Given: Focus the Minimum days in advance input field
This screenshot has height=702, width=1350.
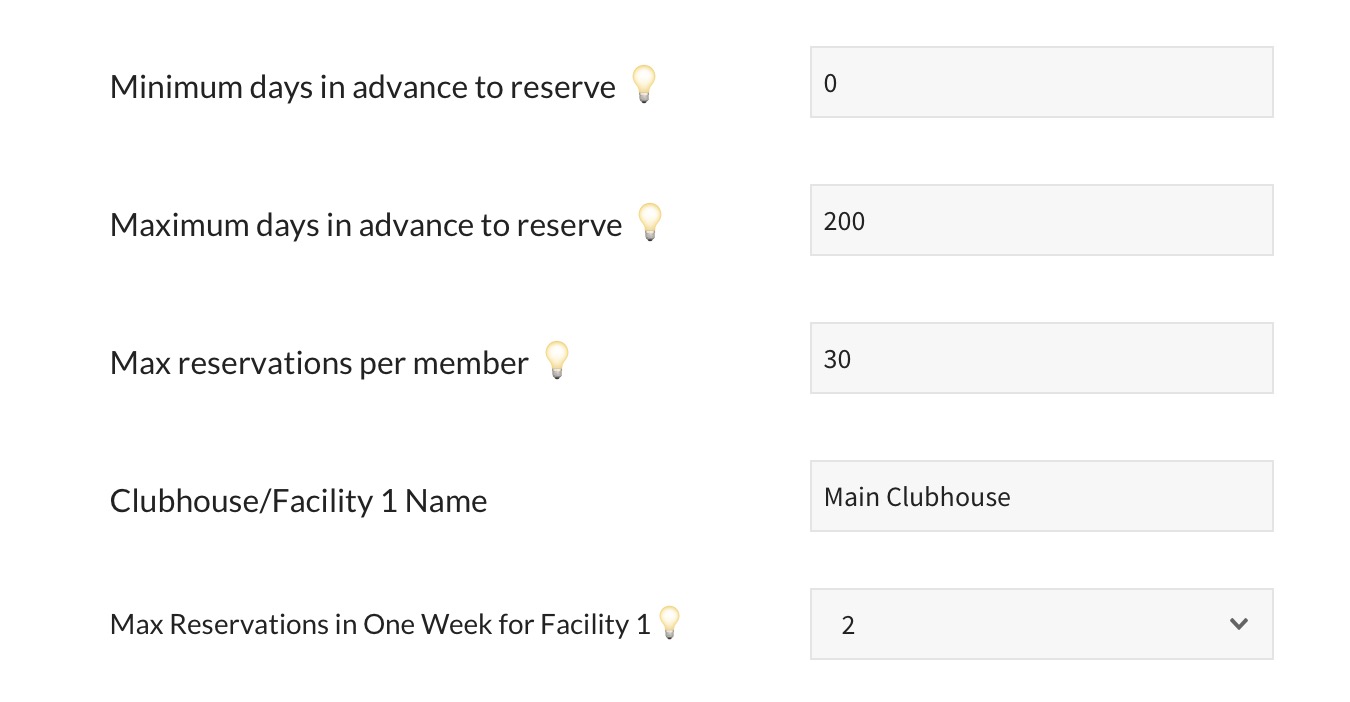Looking at the screenshot, I should tap(1040, 83).
